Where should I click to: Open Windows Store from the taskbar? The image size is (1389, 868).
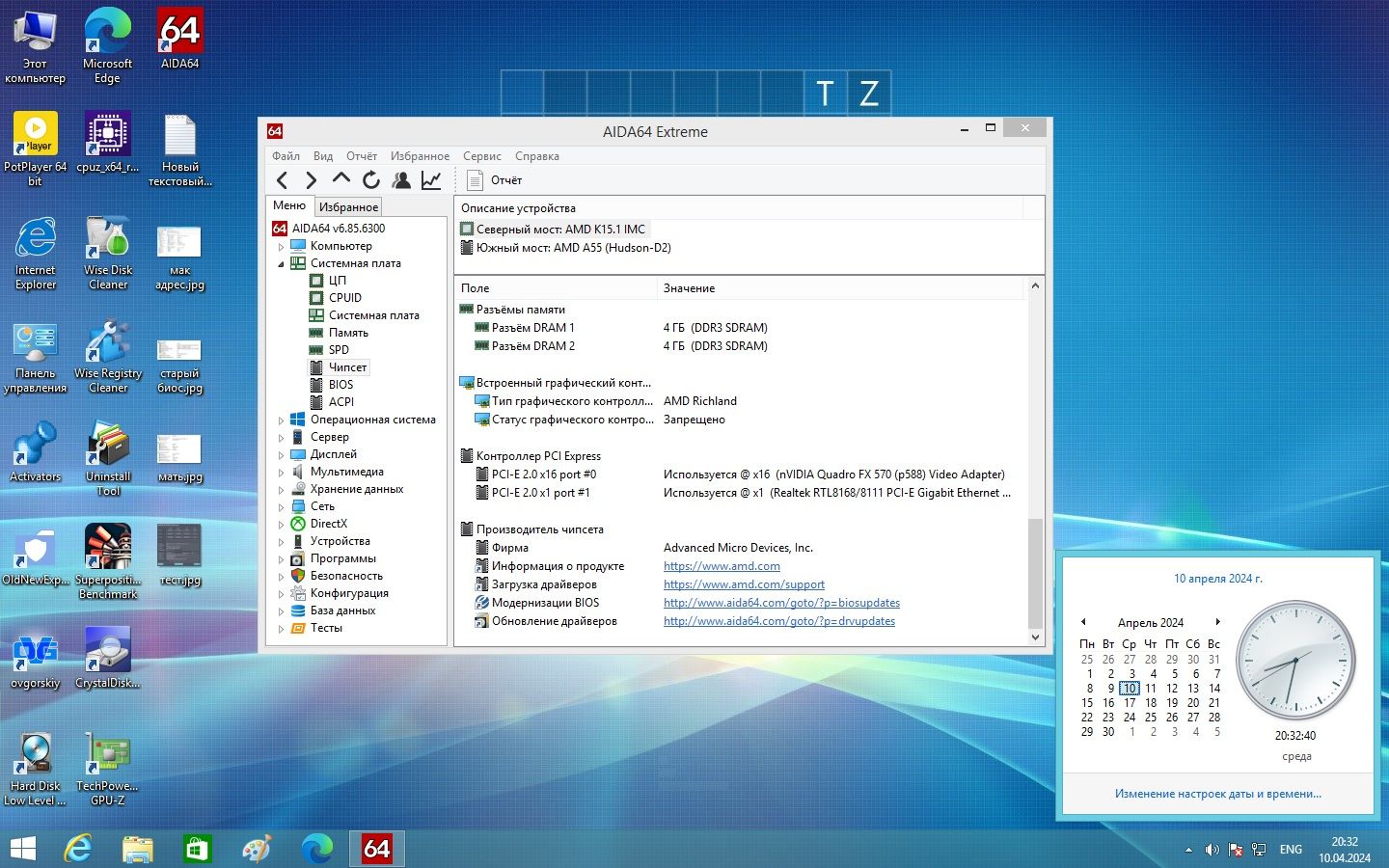[197, 849]
